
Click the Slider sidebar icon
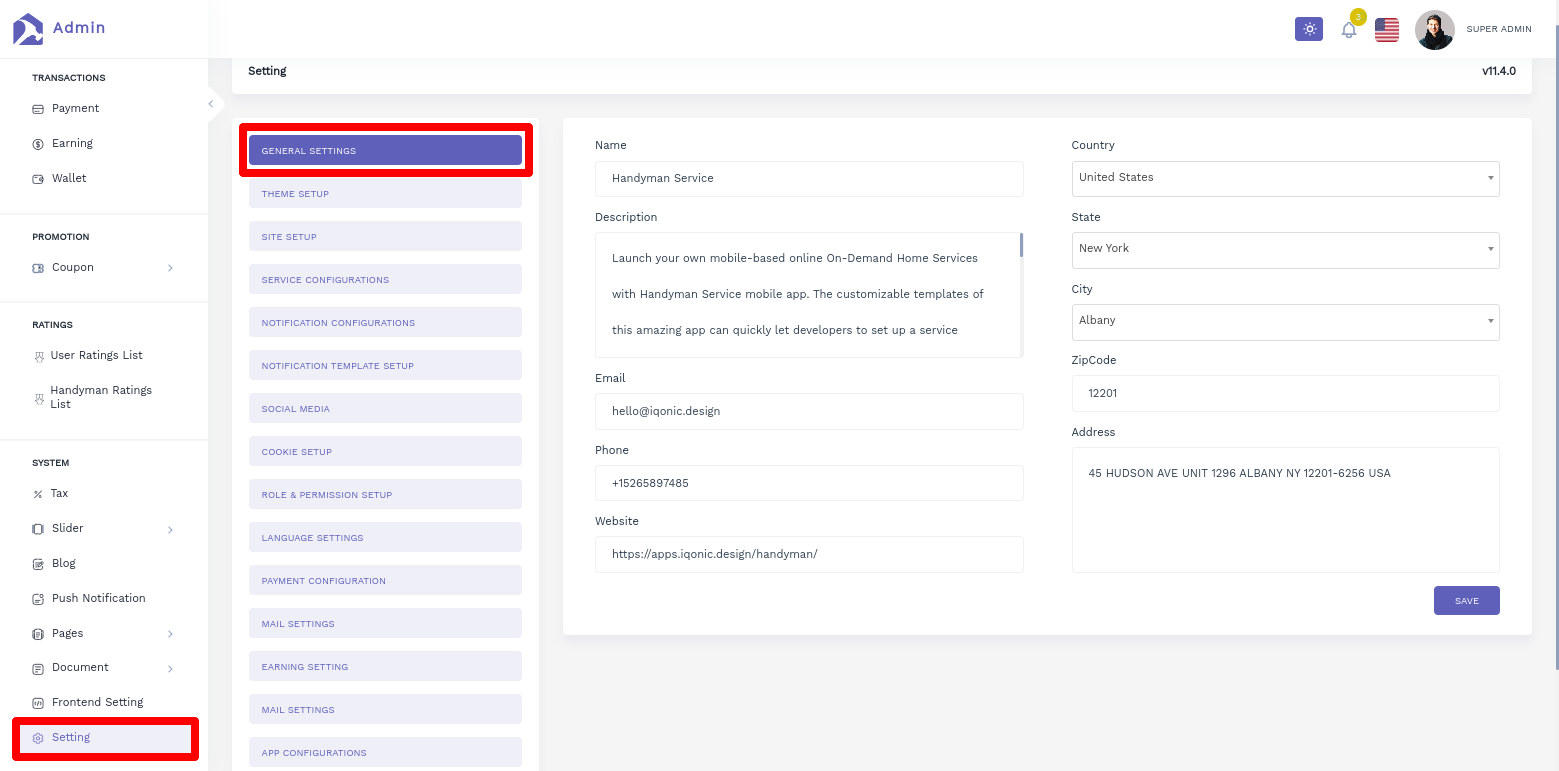pyautogui.click(x=38, y=529)
